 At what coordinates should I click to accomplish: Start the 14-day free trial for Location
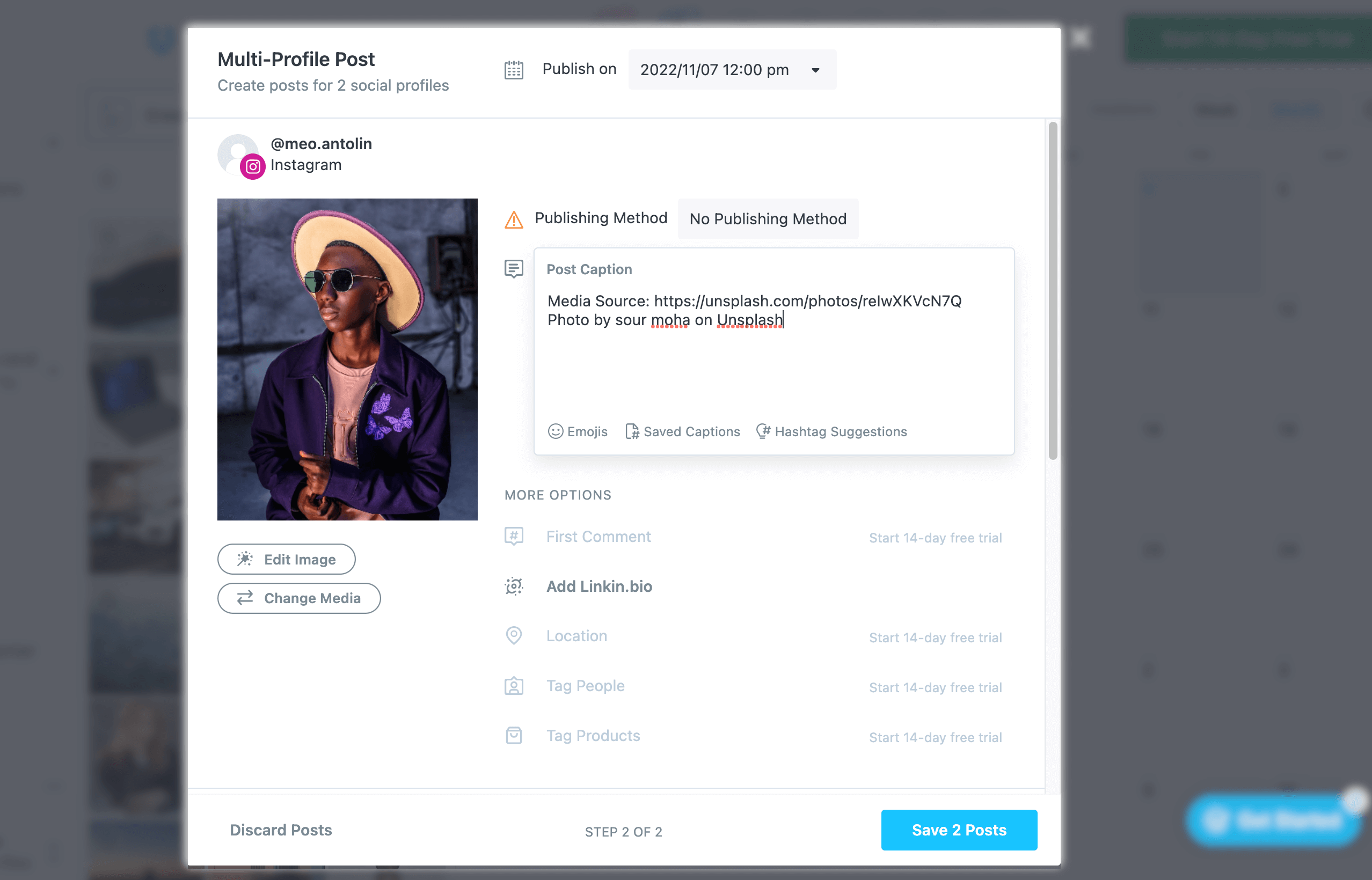935,637
